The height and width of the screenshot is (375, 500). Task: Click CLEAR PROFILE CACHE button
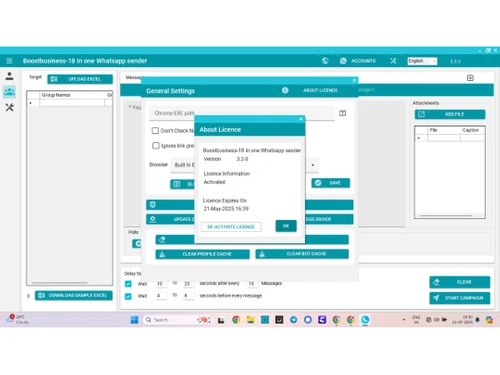tap(202, 254)
